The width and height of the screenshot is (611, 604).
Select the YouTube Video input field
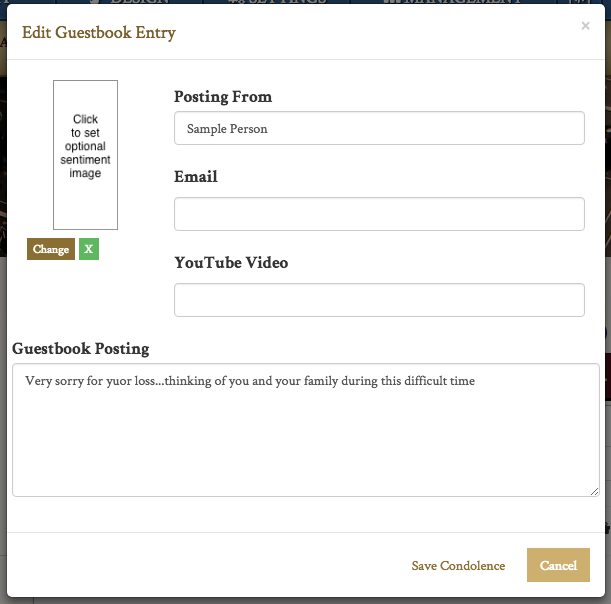(x=379, y=300)
